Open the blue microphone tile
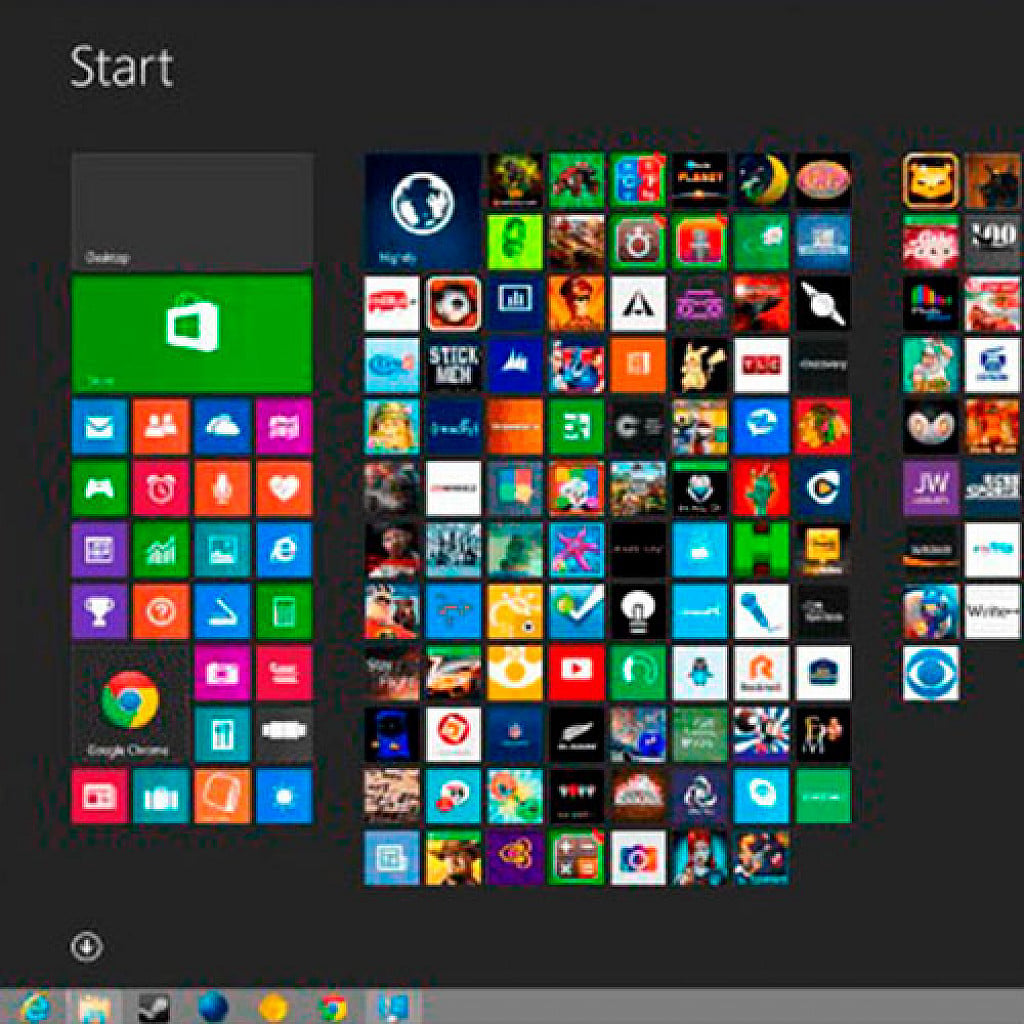The image size is (1024, 1024). pos(761,611)
